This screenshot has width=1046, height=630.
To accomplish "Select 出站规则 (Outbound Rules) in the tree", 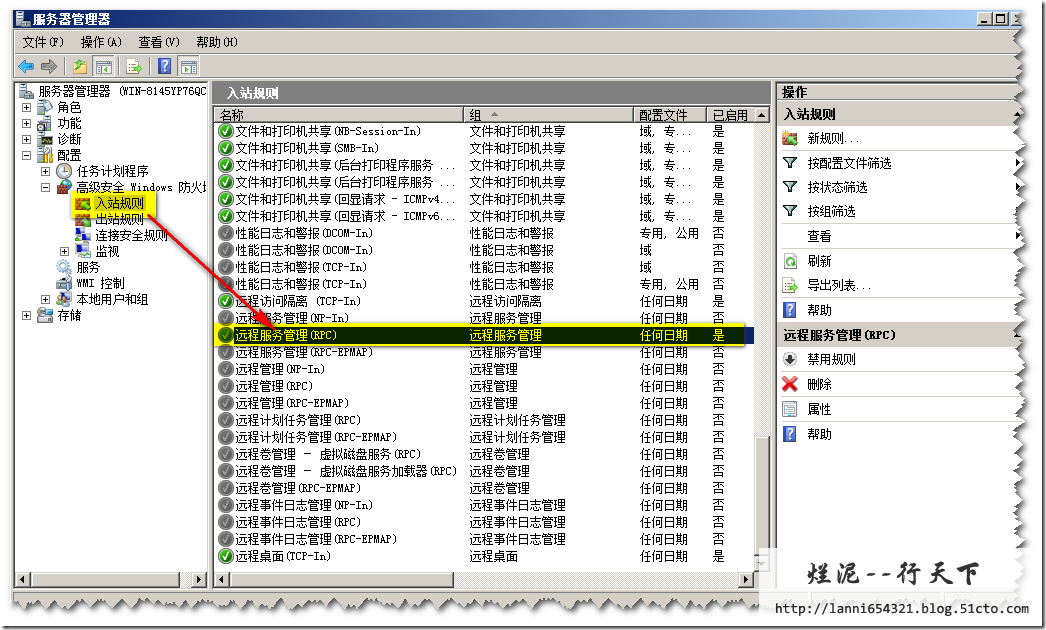I will 118,219.
